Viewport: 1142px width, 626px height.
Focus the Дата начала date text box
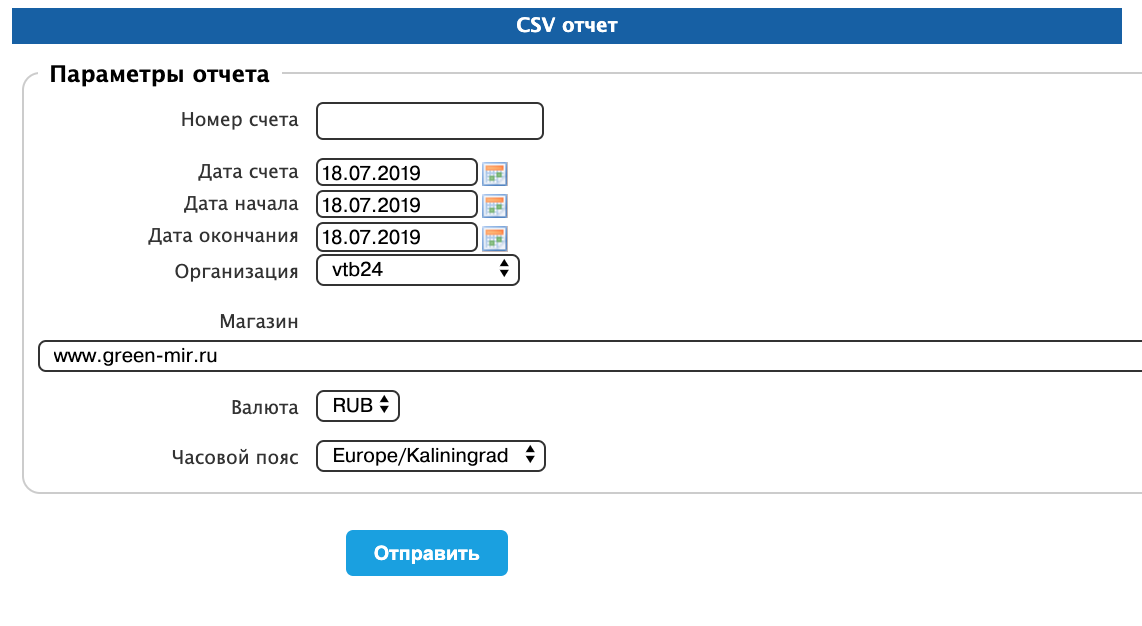(396, 205)
